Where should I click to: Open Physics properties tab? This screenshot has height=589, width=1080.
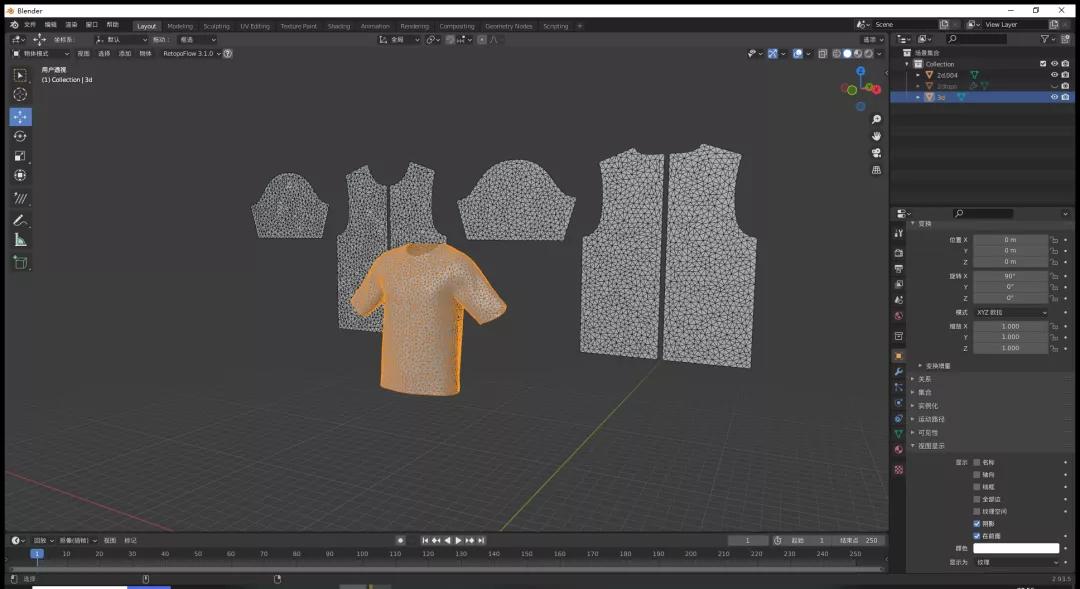pos(898,401)
